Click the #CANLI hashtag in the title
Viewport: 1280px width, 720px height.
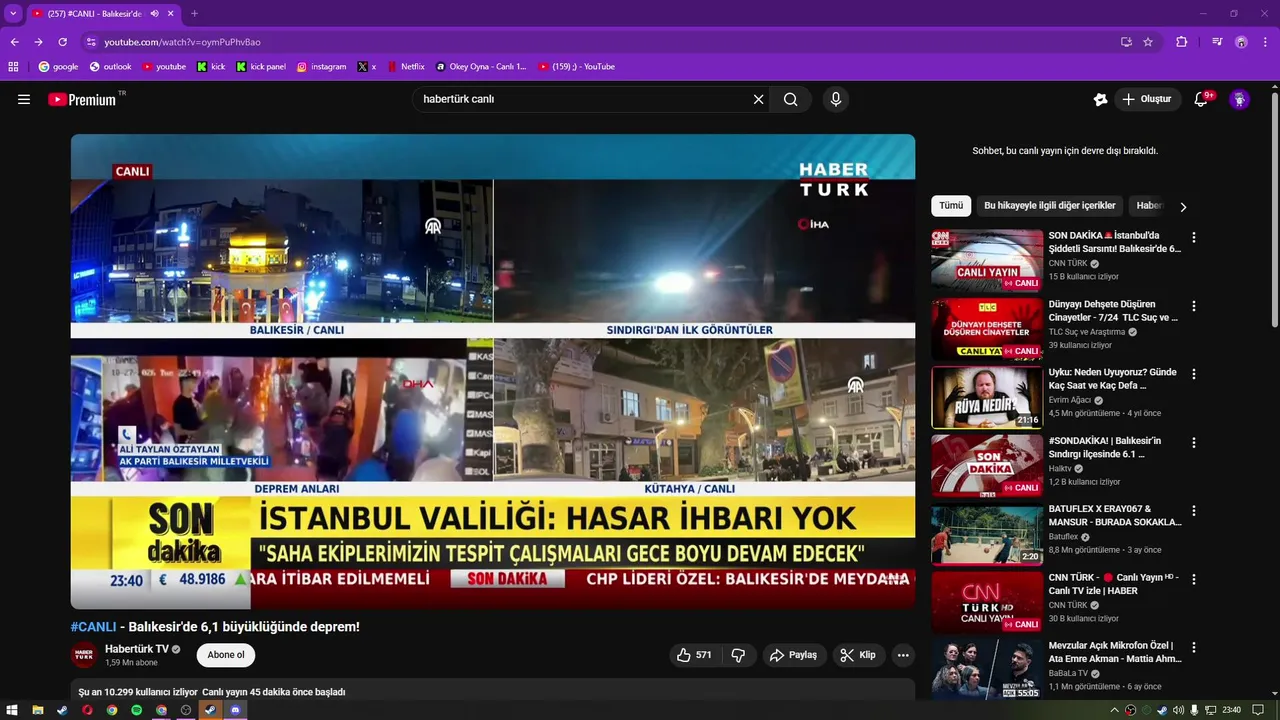pyautogui.click(x=93, y=627)
